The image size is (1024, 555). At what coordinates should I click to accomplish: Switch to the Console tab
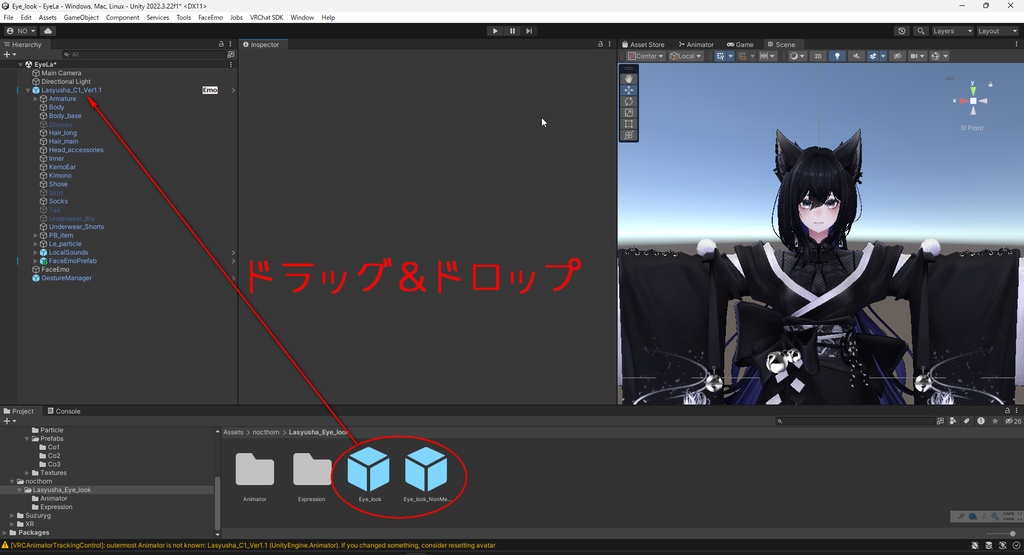64,411
